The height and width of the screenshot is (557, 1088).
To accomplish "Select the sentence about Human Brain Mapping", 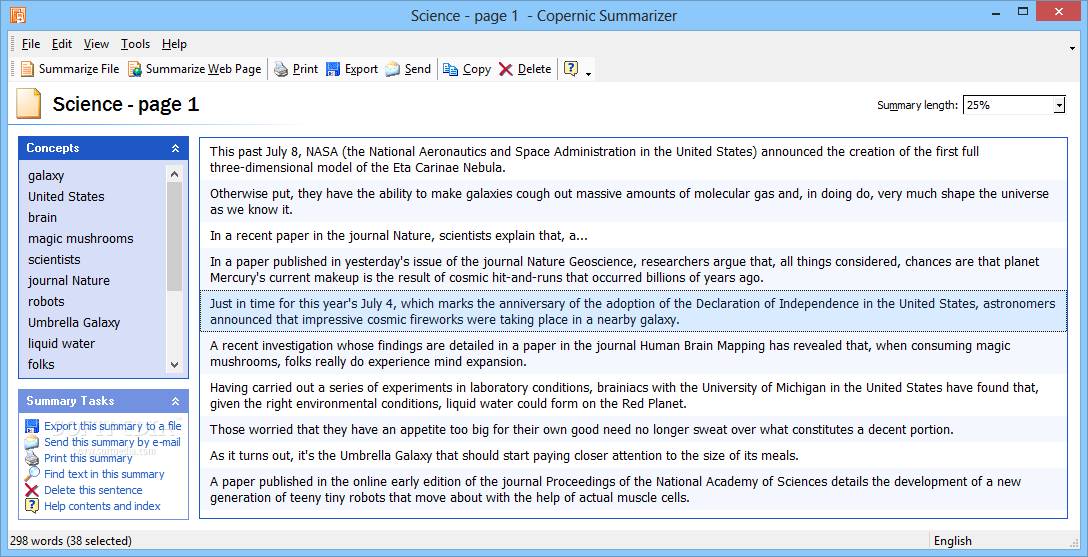I will pyautogui.click(x=633, y=353).
